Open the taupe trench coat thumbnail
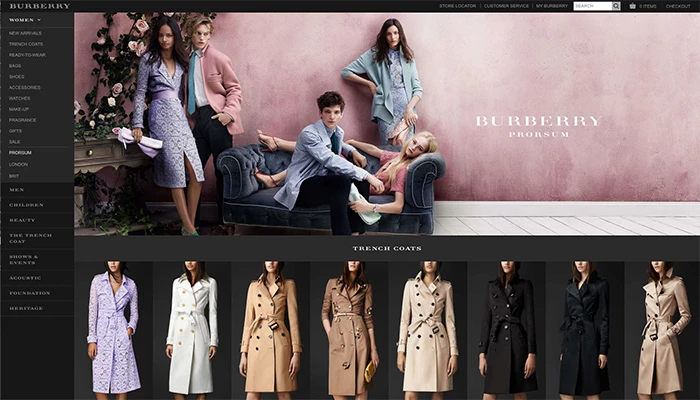The height and width of the screenshot is (400, 700). point(662,330)
